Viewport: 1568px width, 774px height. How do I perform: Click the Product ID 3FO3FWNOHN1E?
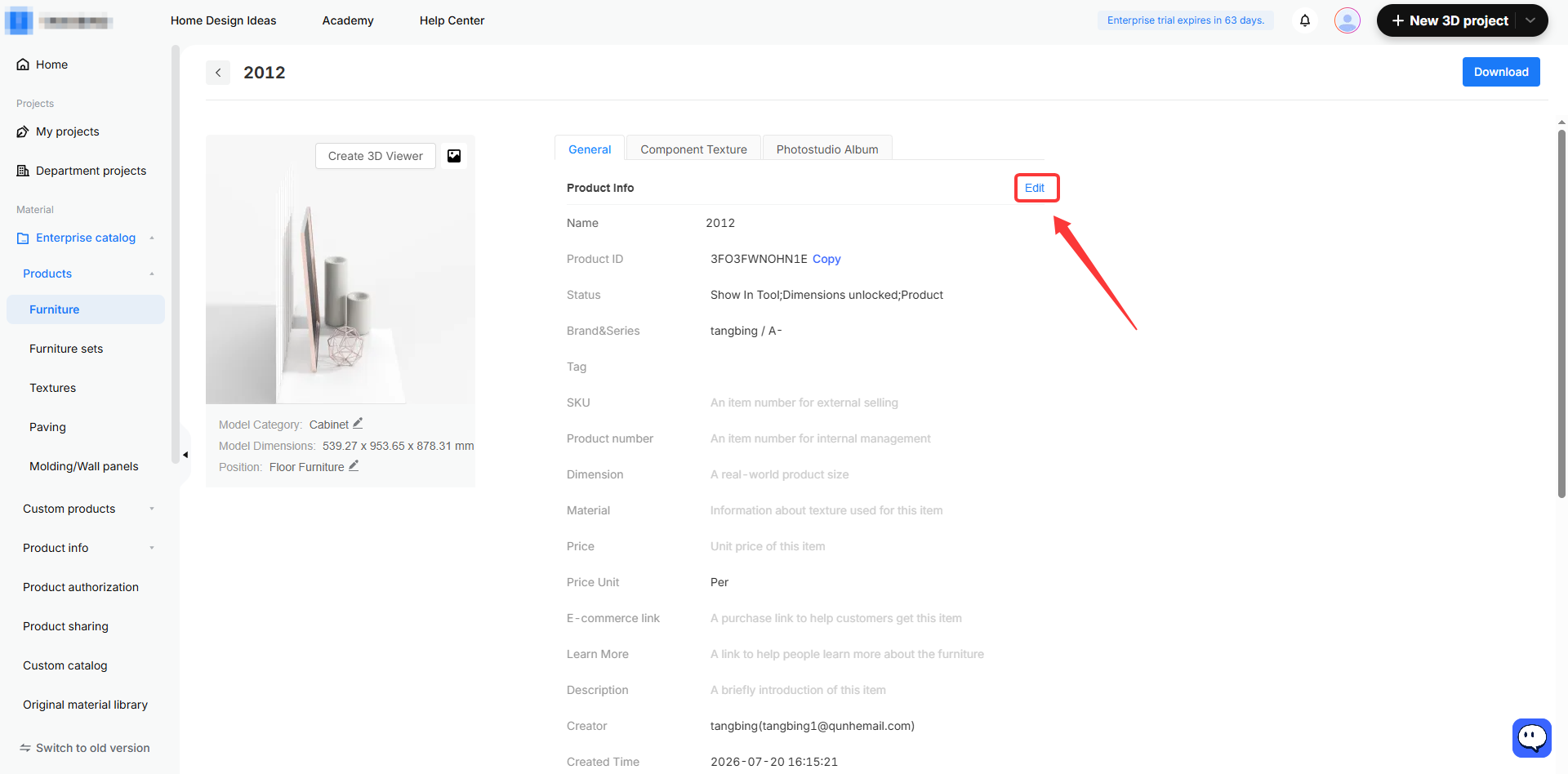pyautogui.click(x=759, y=259)
